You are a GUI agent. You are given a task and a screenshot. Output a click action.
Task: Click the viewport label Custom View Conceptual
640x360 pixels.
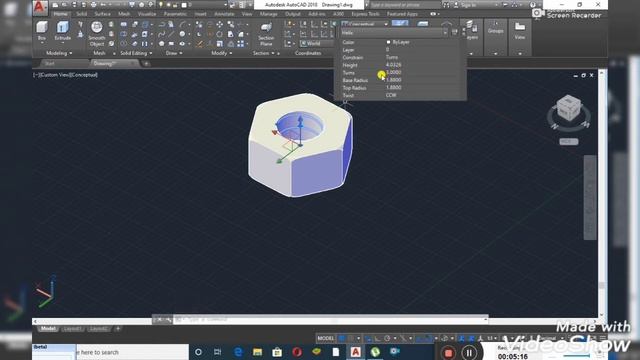click(65, 75)
